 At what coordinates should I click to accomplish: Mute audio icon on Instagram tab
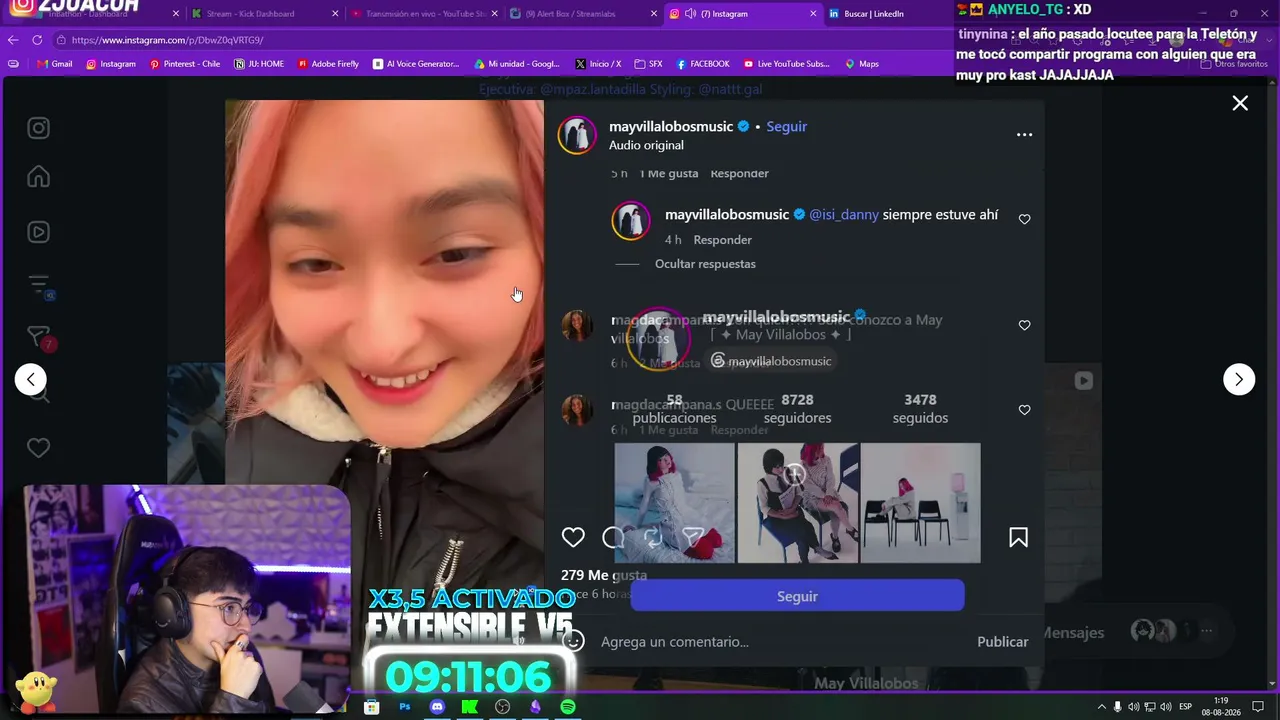pos(690,14)
